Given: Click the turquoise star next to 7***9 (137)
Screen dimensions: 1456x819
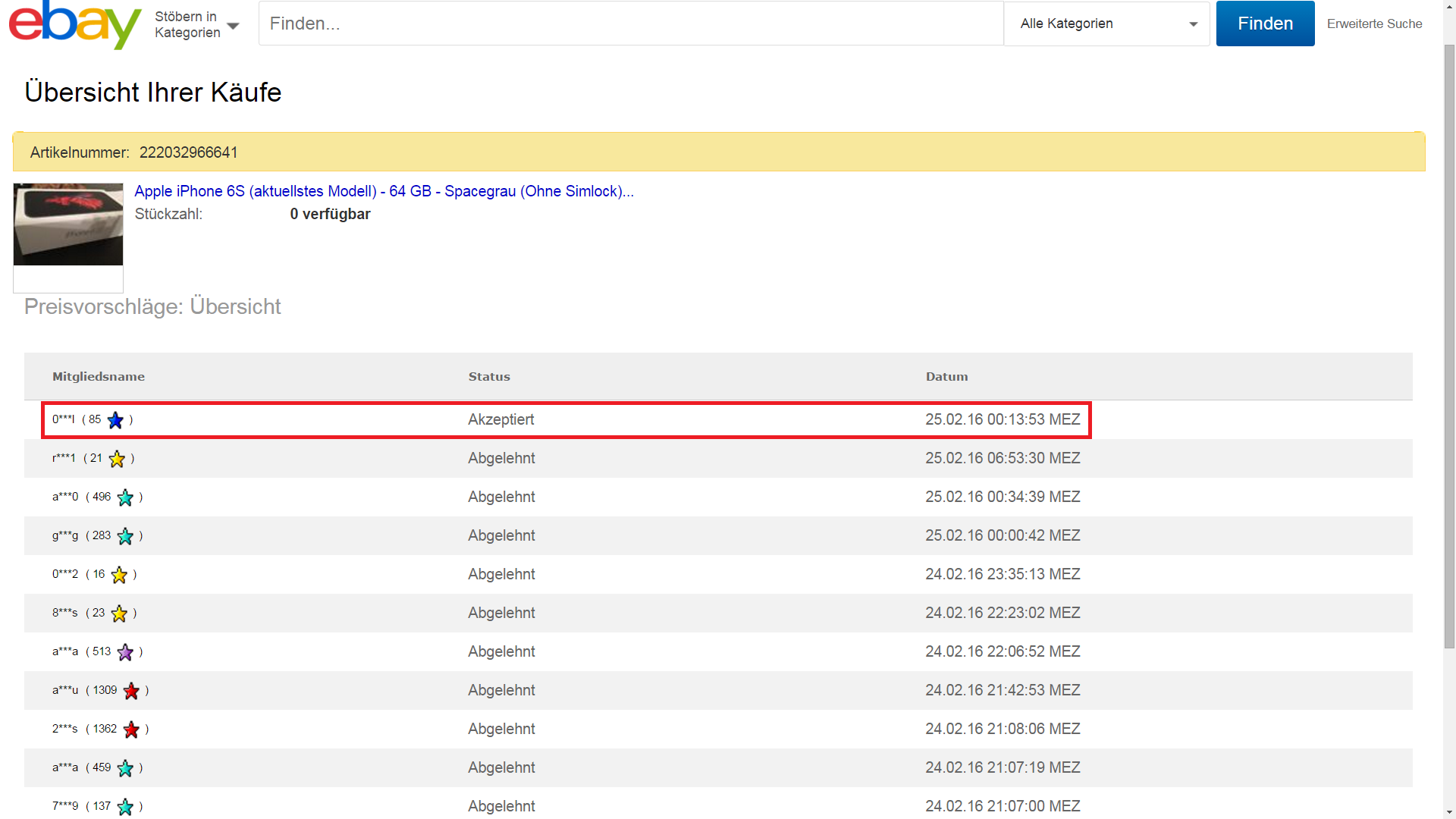Looking at the screenshot, I should [125, 807].
